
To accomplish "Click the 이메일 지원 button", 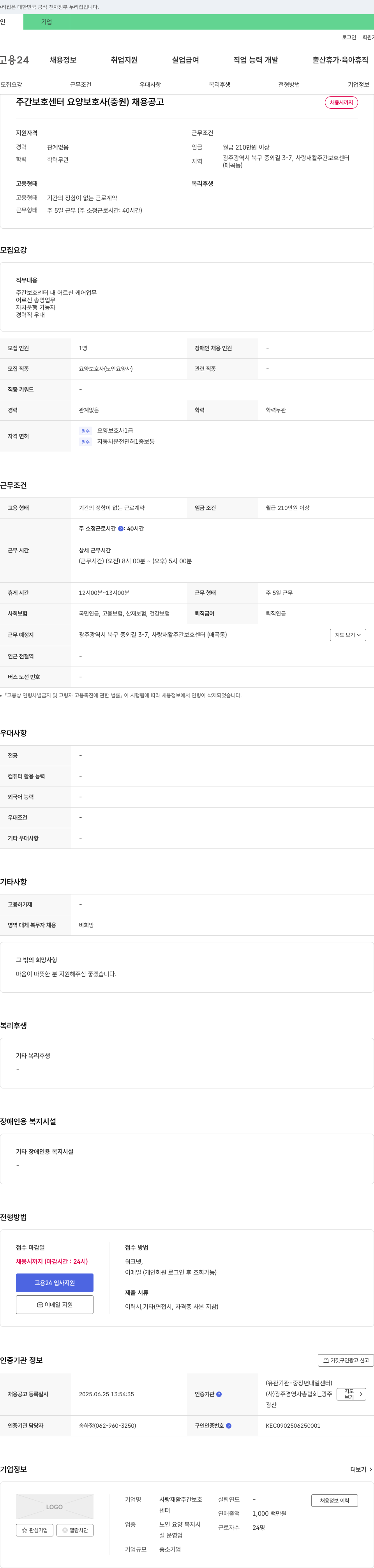I will 55,1304.
